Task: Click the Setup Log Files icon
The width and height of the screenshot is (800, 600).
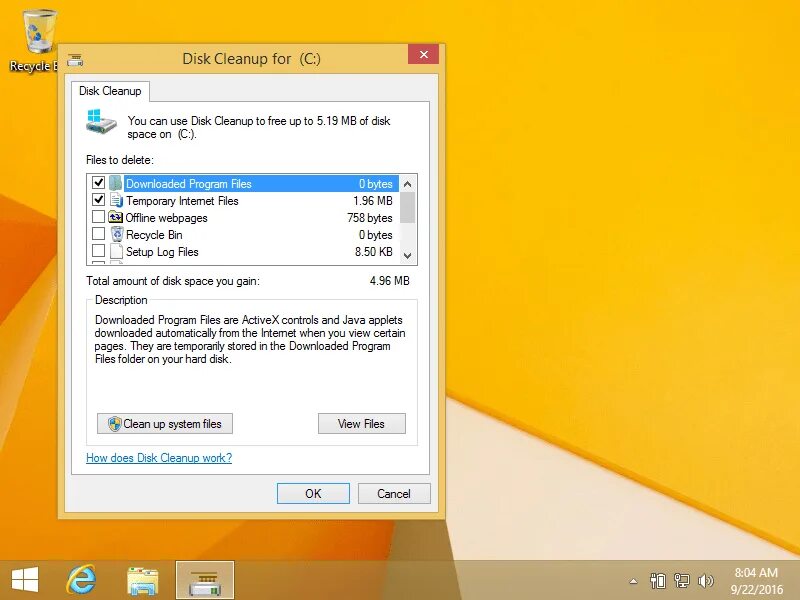Action: click(115, 251)
